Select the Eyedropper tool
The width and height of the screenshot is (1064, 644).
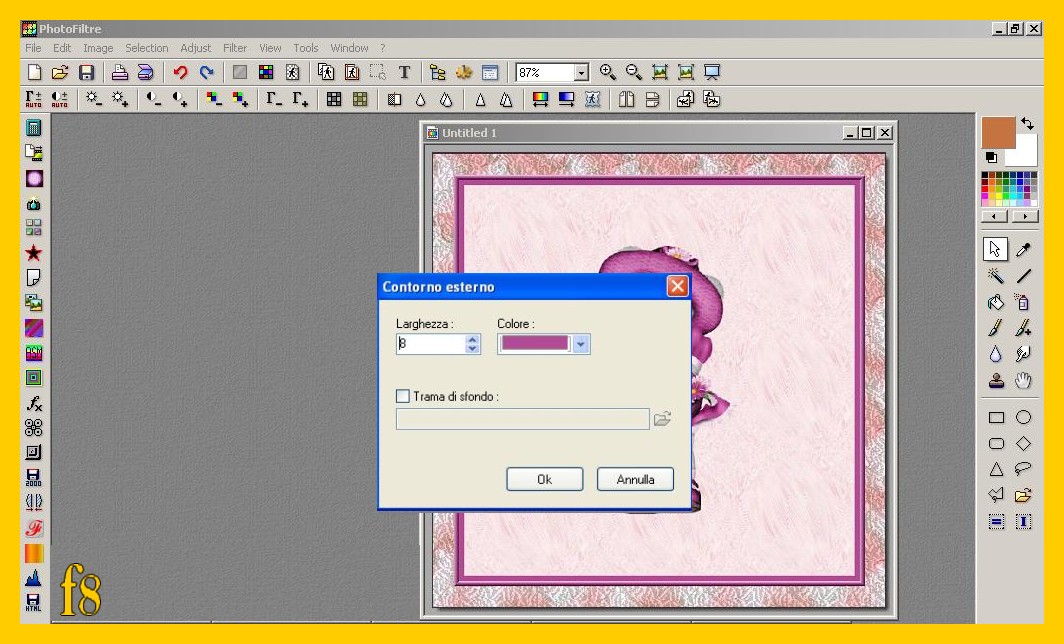[1023, 250]
